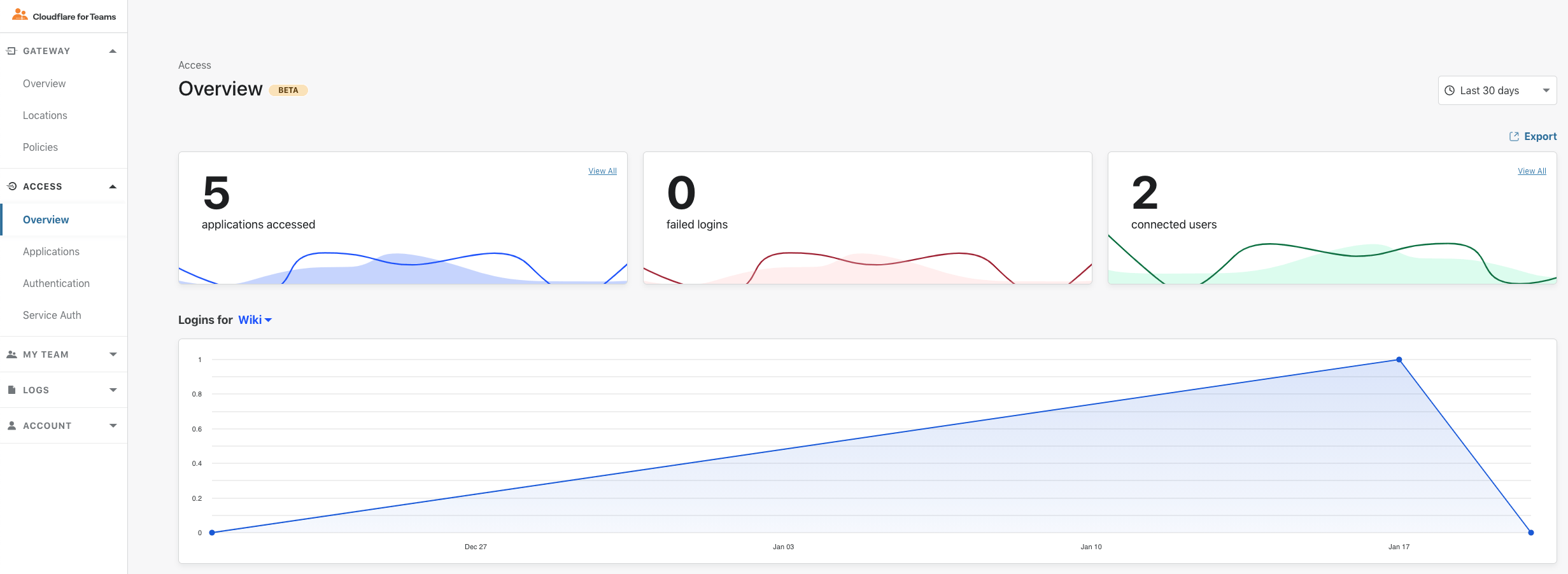View all applications accessed

click(x=602, y=171)
